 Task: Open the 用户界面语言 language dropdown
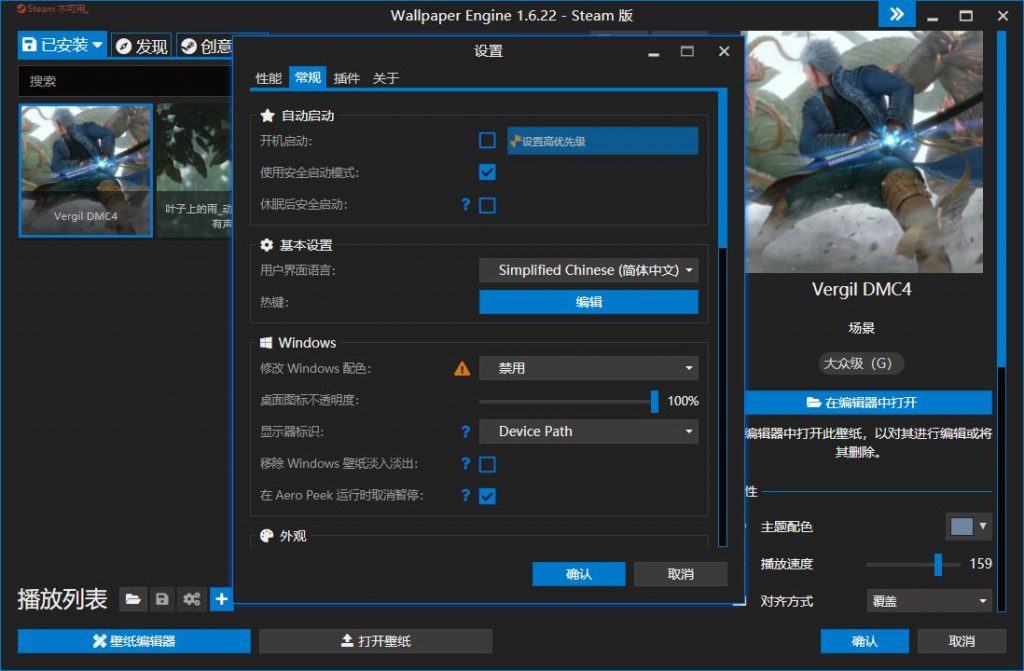[x=588, y=270]
